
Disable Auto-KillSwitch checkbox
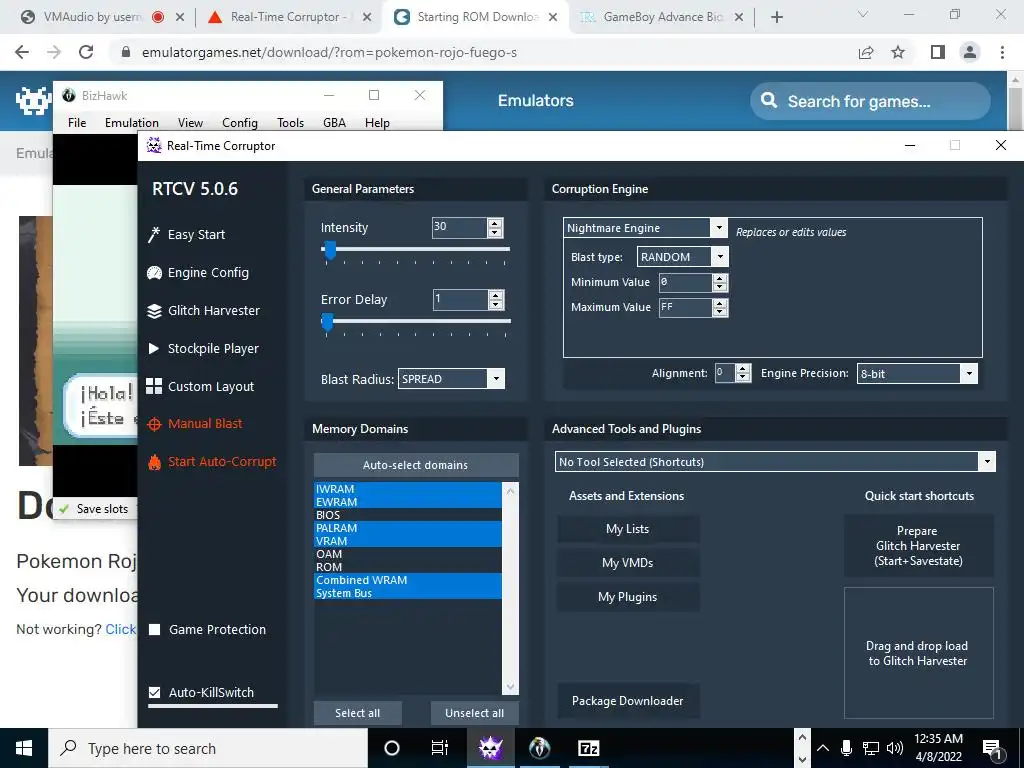(x=155, y=692)
